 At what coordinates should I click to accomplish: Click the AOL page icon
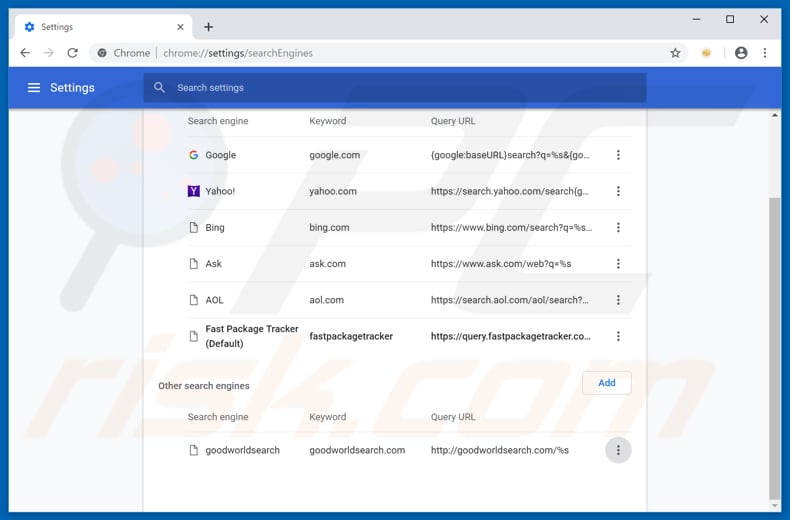coord(193,300)
